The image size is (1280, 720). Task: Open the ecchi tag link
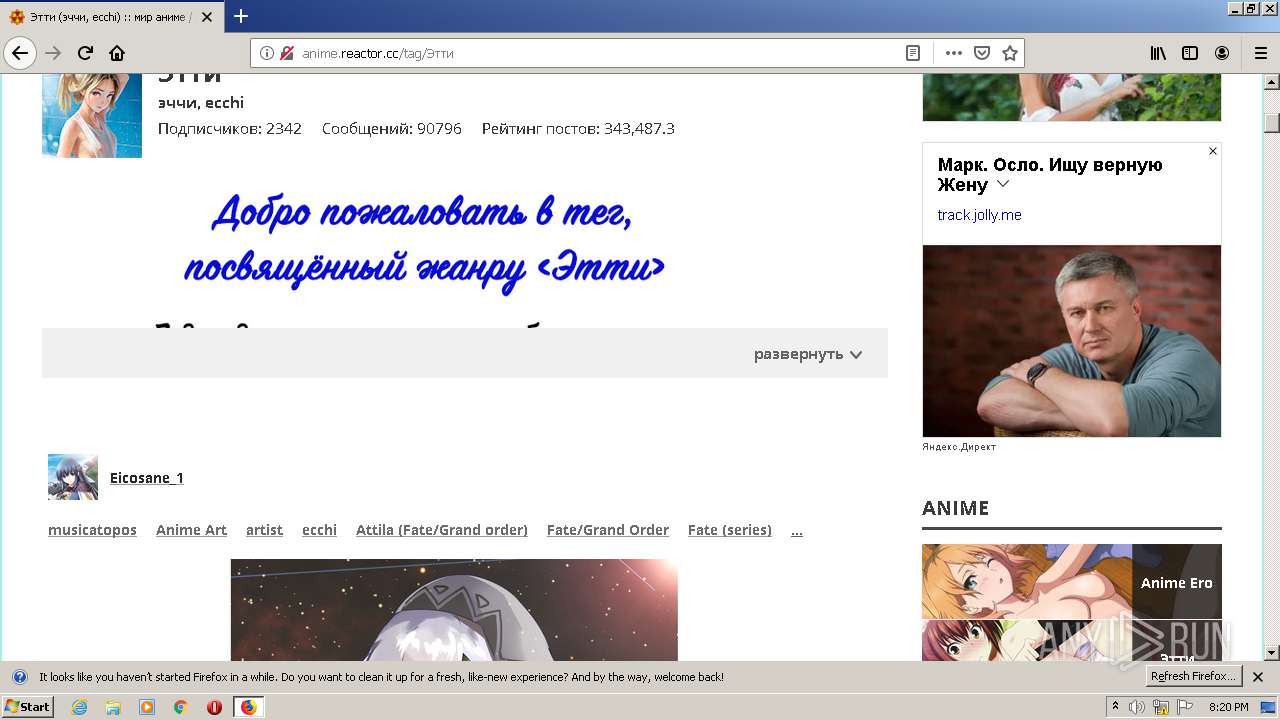tap(319, 530)
